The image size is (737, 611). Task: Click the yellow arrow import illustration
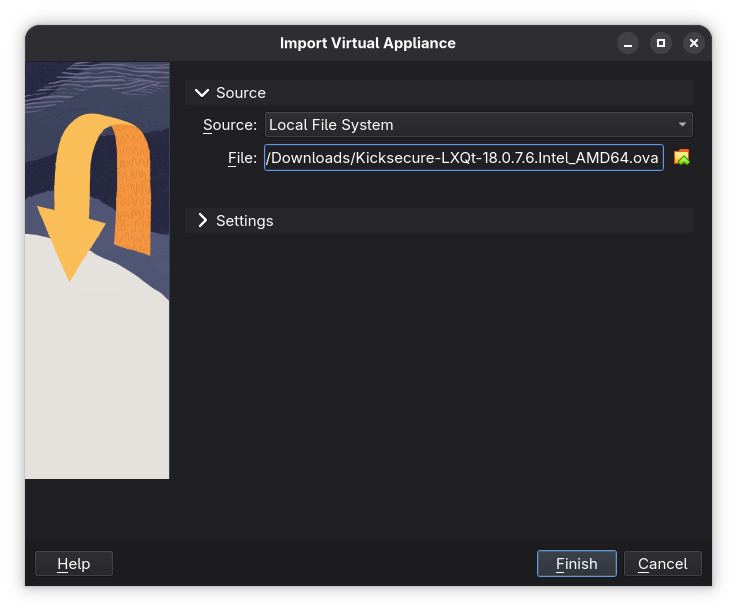pos(72,200)
